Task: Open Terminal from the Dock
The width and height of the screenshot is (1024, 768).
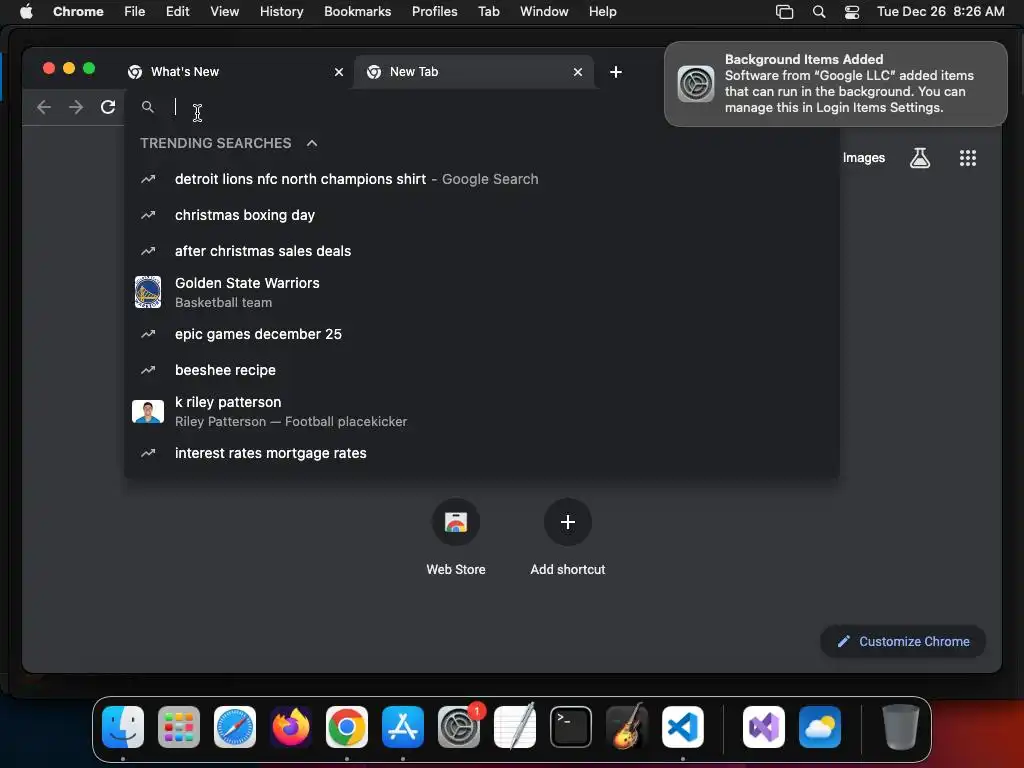Action: tap(571, 727)
